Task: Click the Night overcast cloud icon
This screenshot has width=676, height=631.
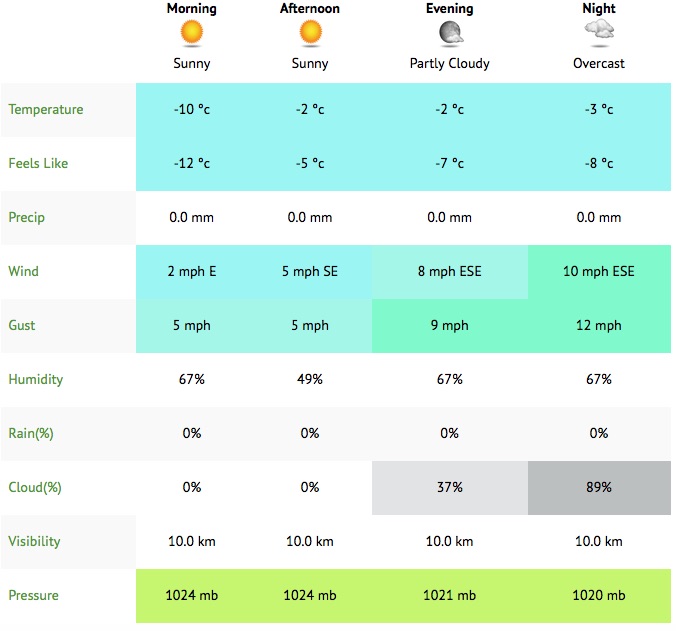Action: (599, 33)
